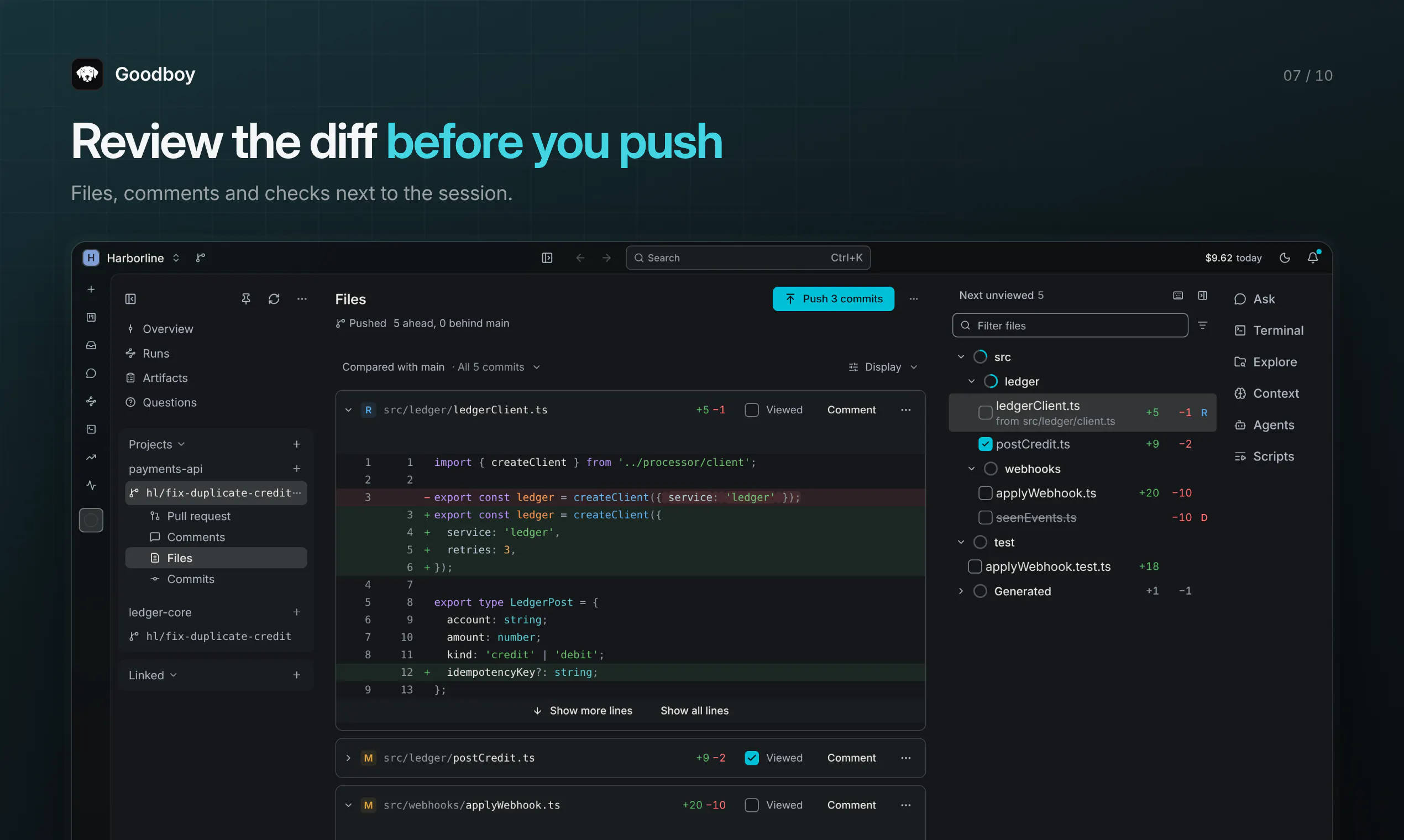This screenshot has height=840, width=1404.
Task: Open more options for ledgerClient.ts diff
Action: pos(905,410)
